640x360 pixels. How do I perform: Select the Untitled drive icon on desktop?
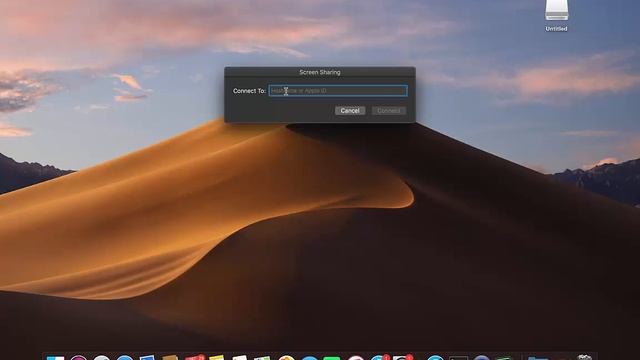pyautogui.click(x=556, y=16)
